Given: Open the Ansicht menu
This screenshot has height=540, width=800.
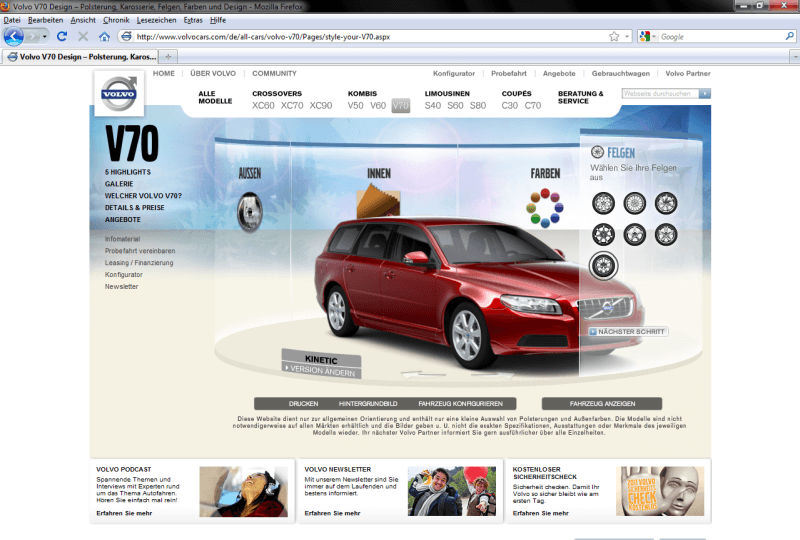Looking at the screenshot, I should [83, 20].
